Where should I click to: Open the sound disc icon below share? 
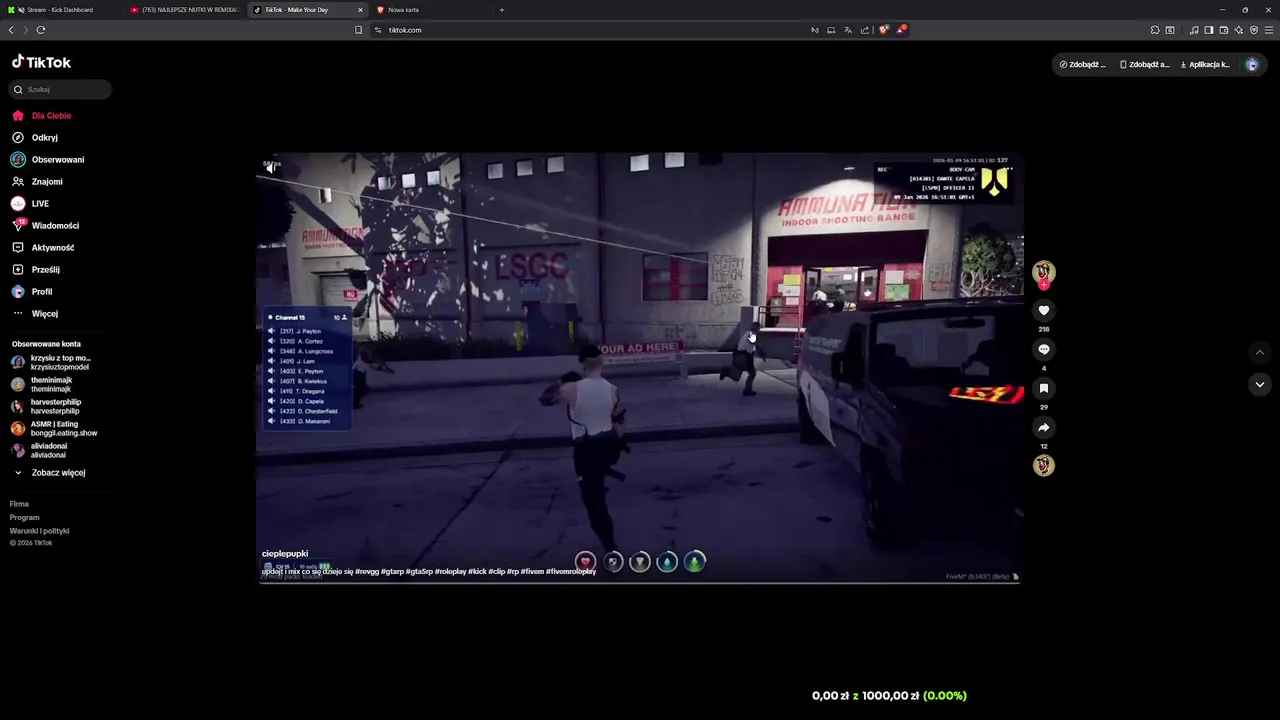(x=1044, y=465)
